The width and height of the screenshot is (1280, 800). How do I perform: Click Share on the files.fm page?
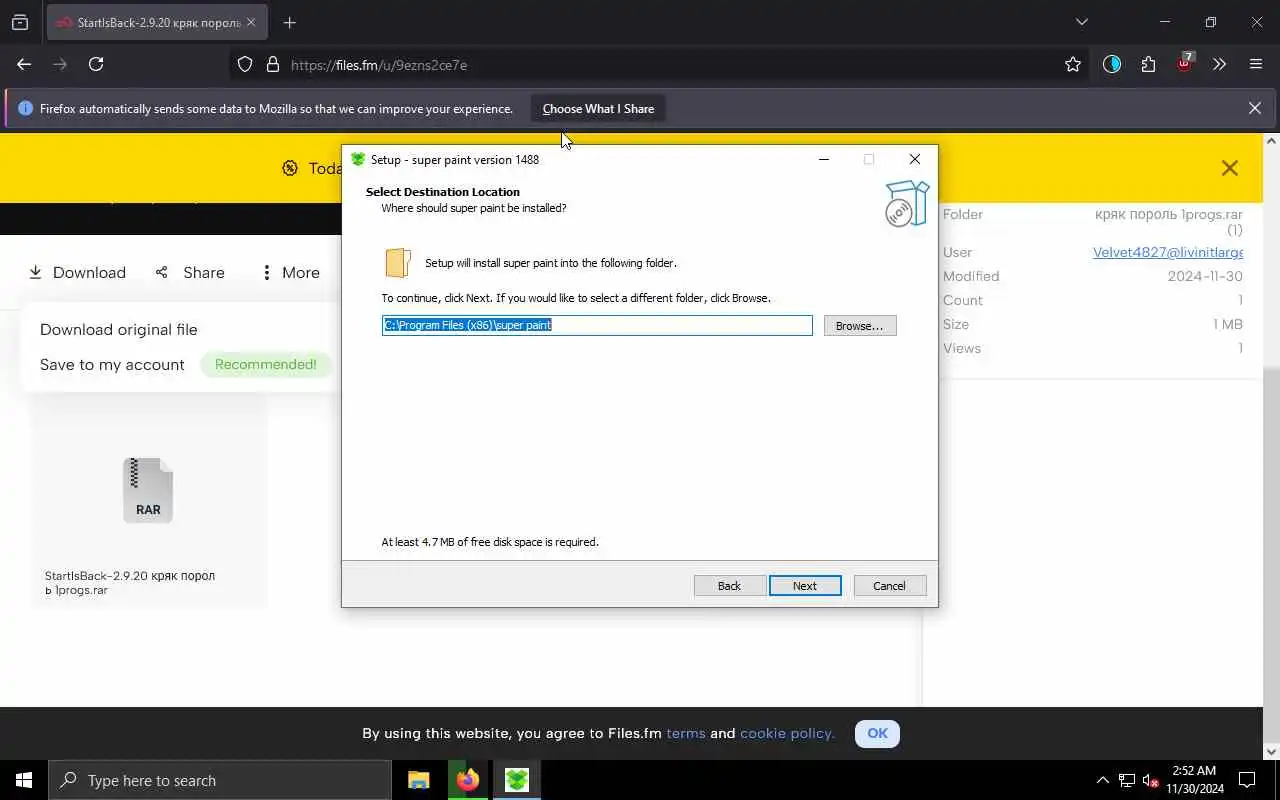(190, 272)
